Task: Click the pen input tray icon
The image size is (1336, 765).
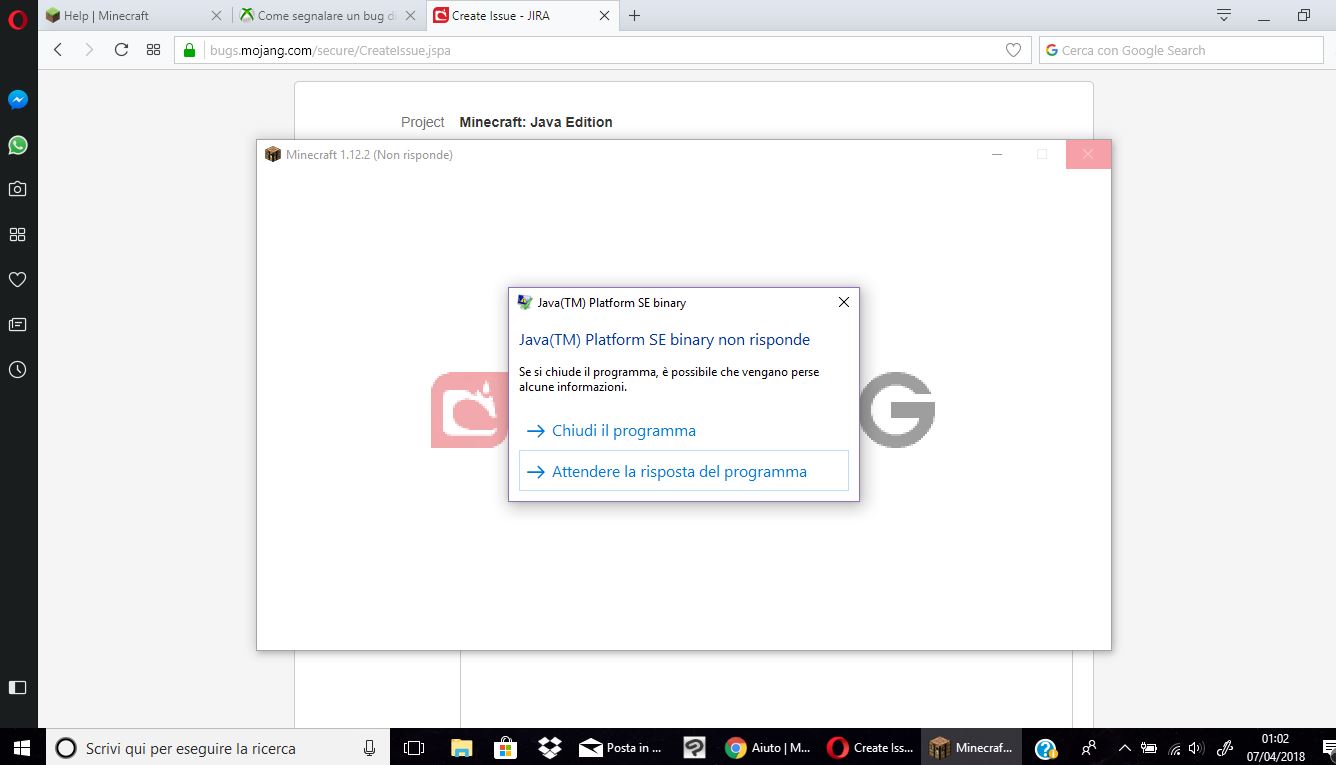Action: (1225, 747)
